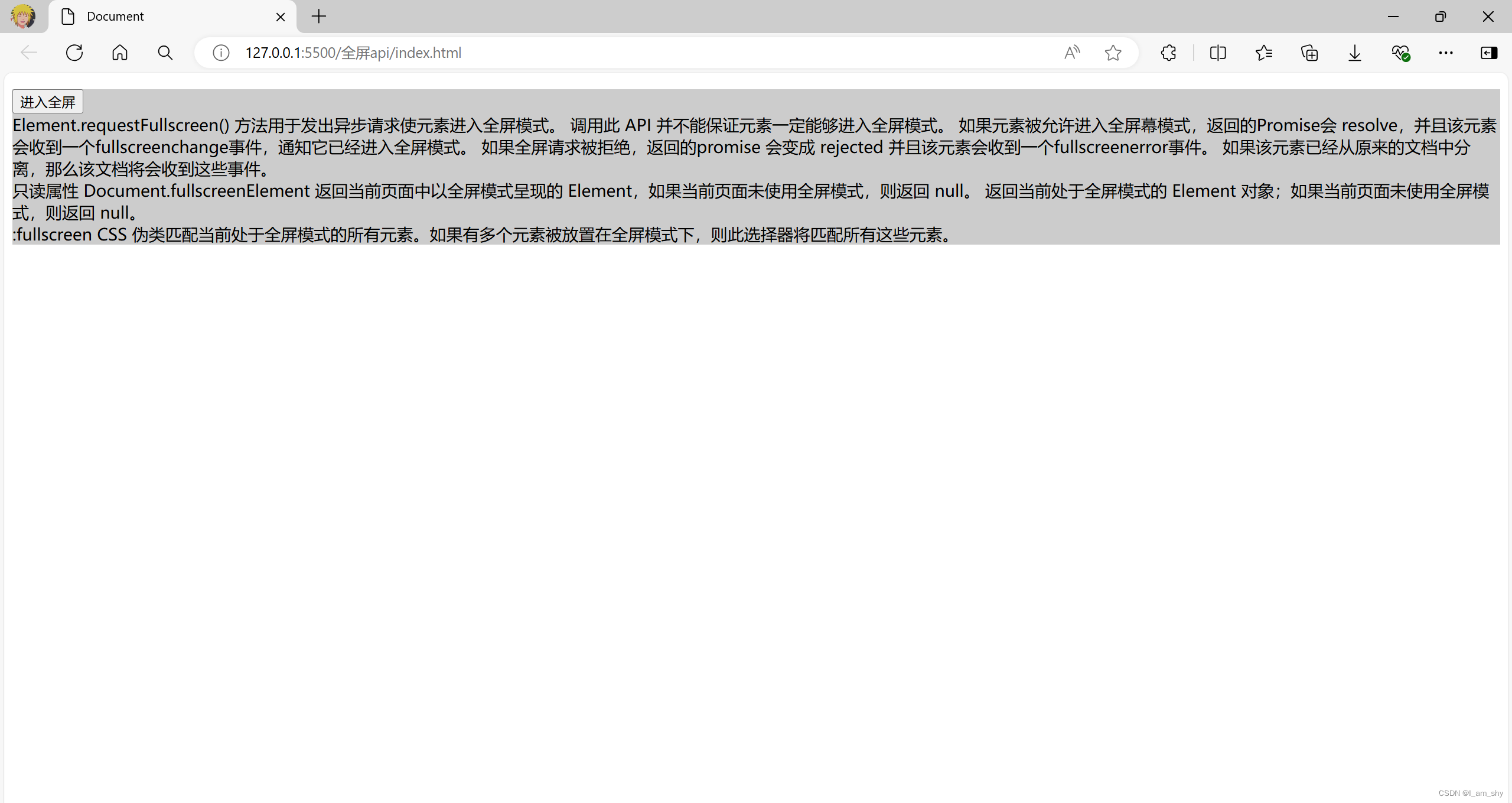Toggle the sidebar panel icon
This screenshot has width=1512, height=803.
pos(1488,53)
